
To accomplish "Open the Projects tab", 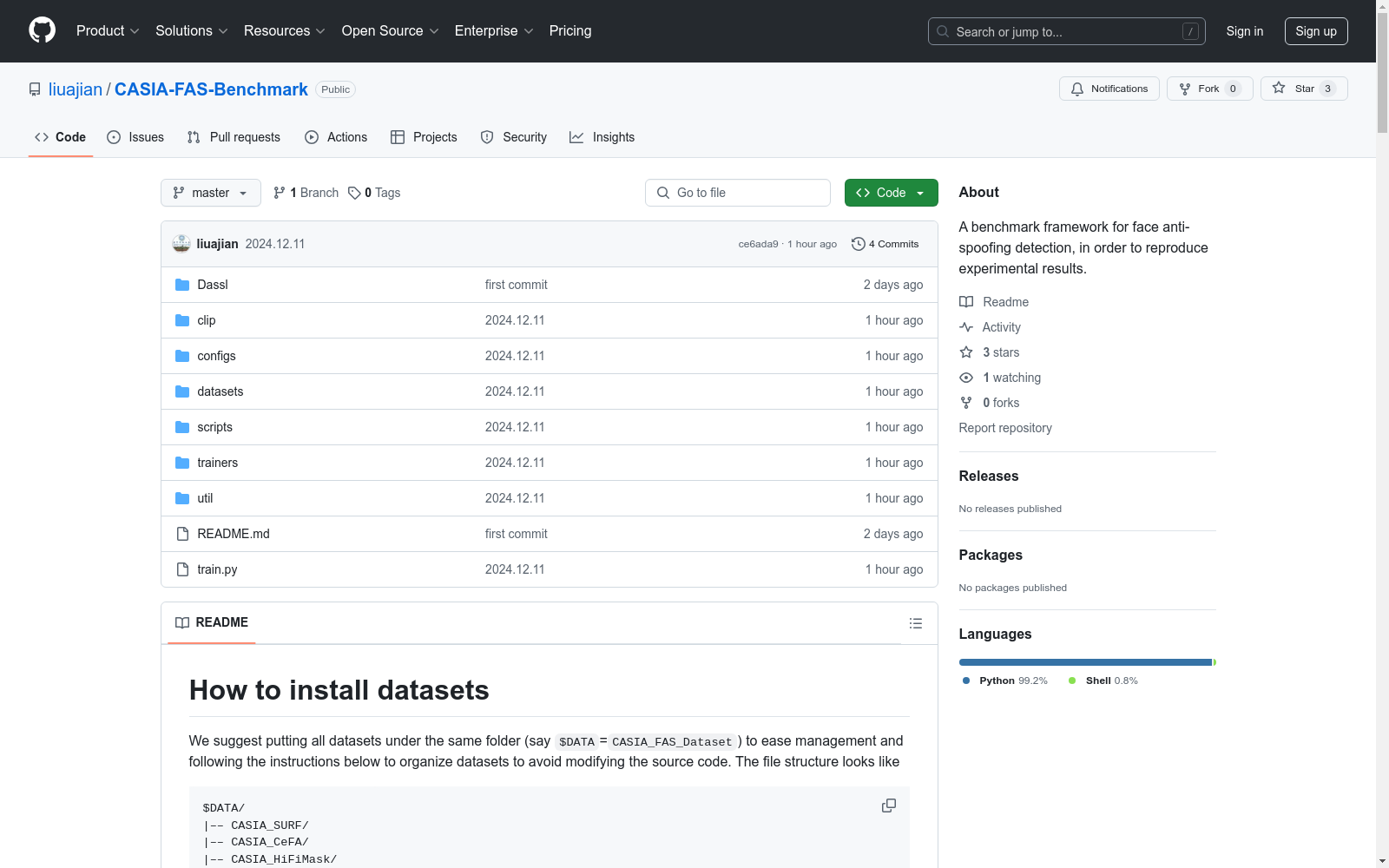I will (x=424, y=137).
